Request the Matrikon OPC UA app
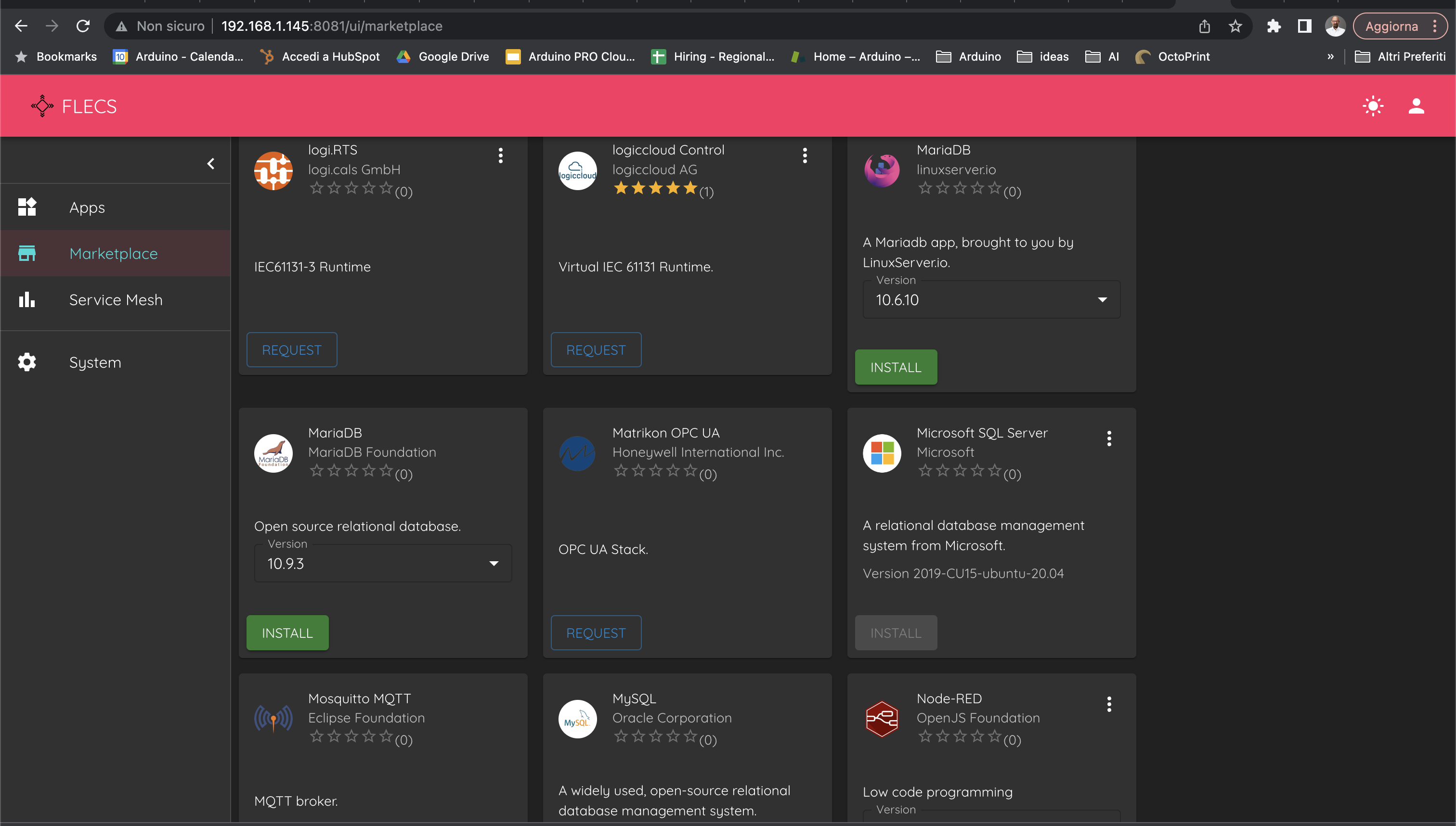The width and height of the screenshot is (1456, 826). (595, 632)
